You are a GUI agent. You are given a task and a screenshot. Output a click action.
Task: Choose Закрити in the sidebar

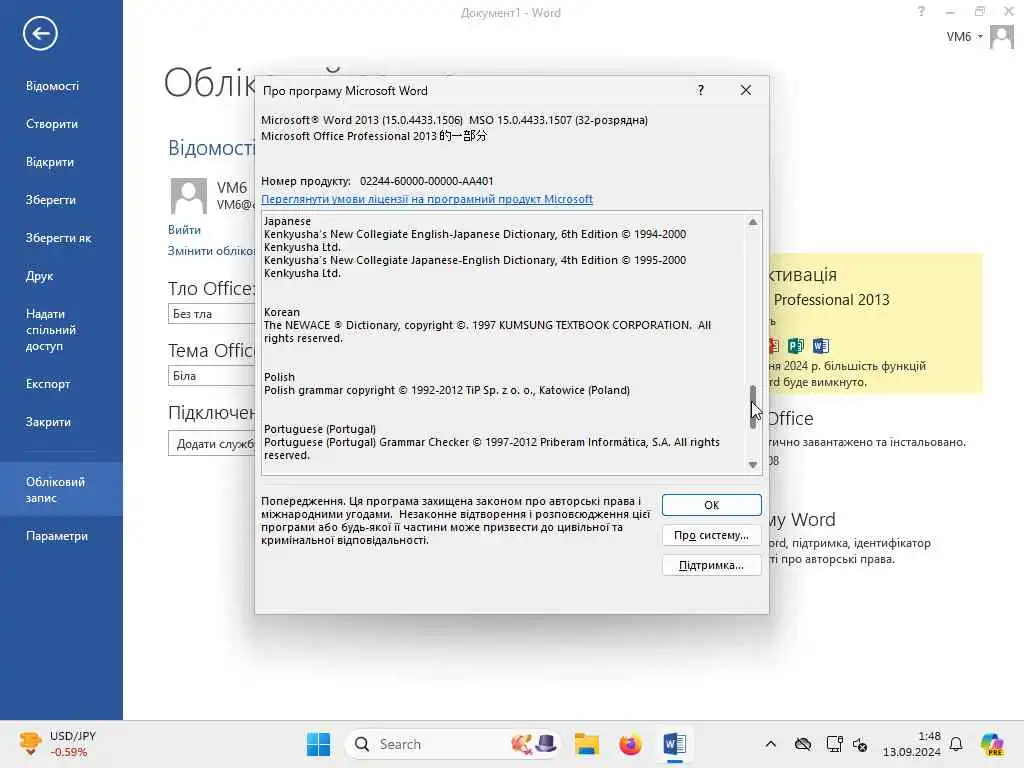(48, 422)
